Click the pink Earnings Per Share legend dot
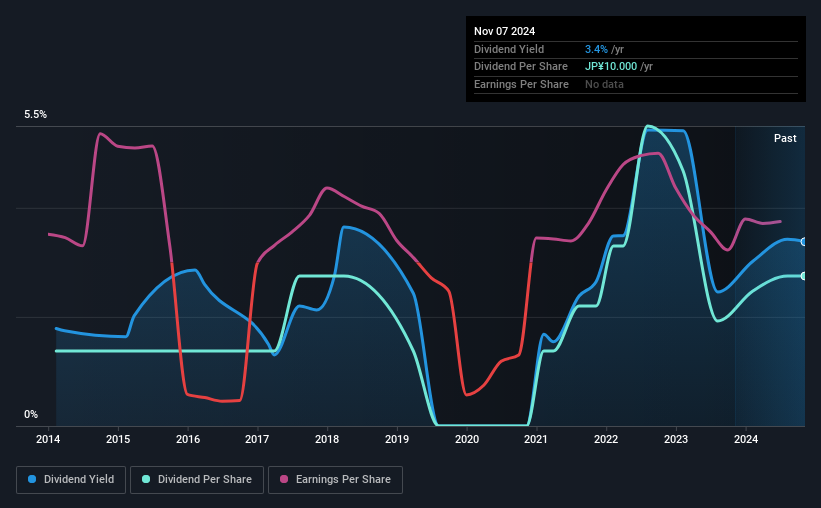This screenshot has height=508, width=821. point(284,479)
